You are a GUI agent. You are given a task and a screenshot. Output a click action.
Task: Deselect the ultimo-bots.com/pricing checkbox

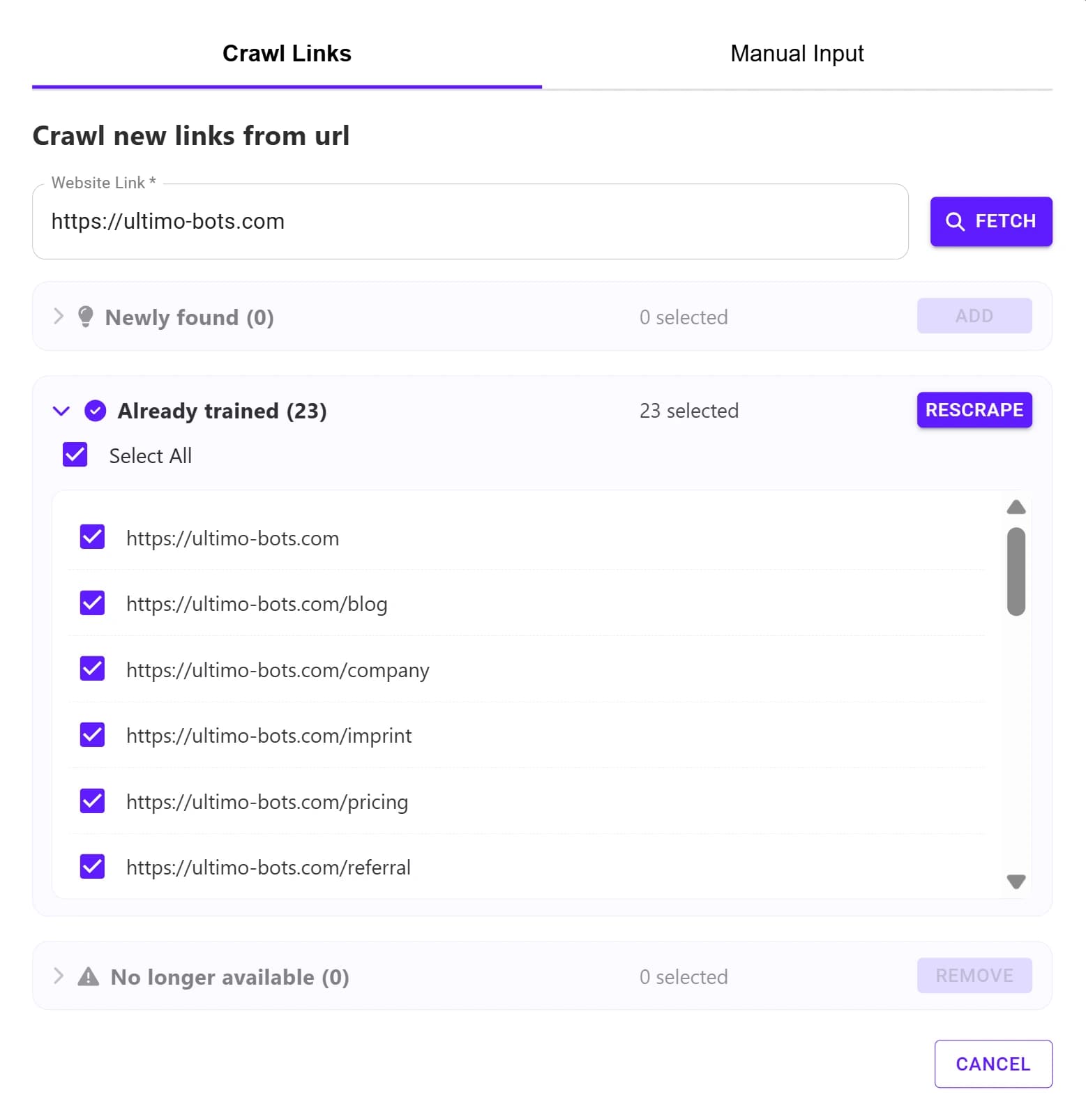(x=92, y=801)
